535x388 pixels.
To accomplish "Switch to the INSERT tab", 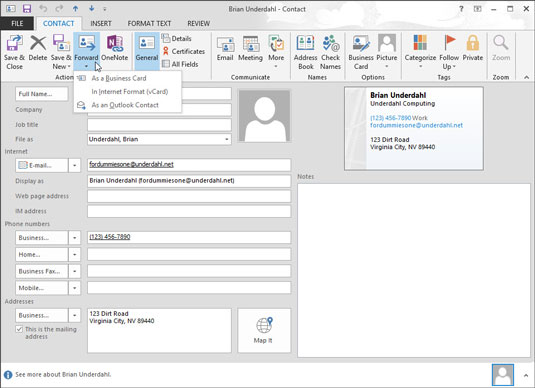I will point(101,23).
